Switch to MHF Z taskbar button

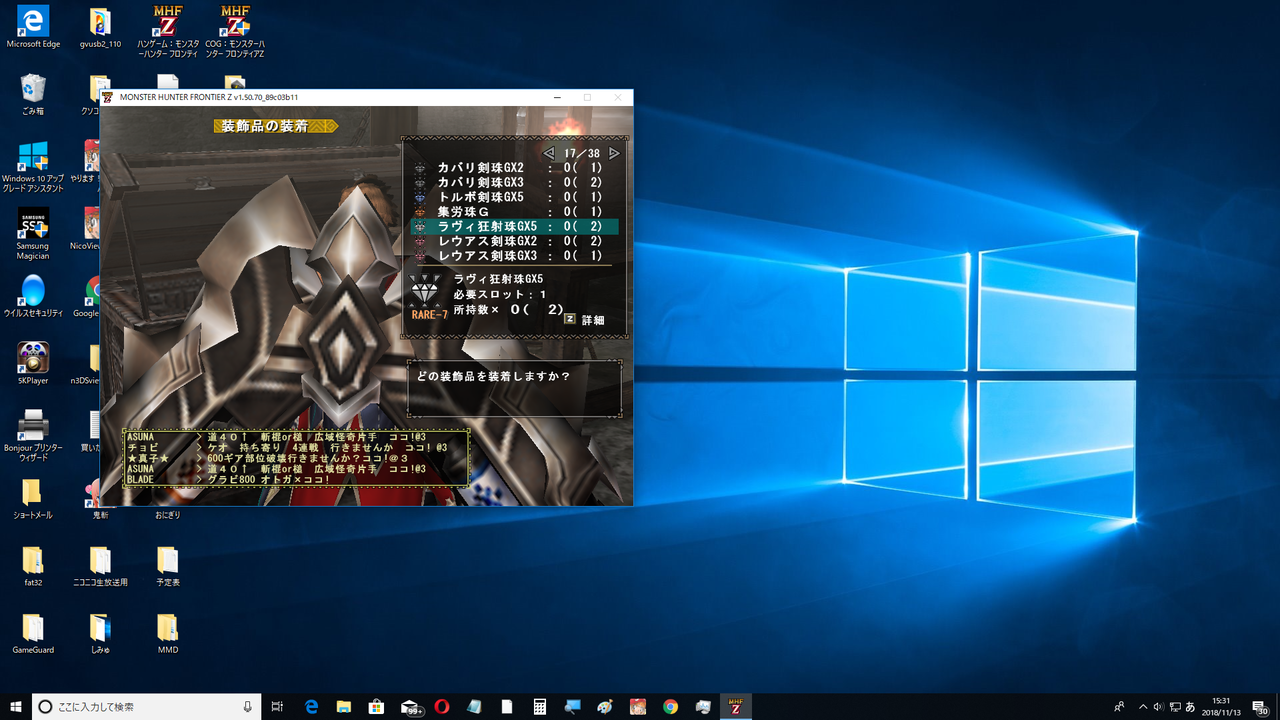pos(736,707)
